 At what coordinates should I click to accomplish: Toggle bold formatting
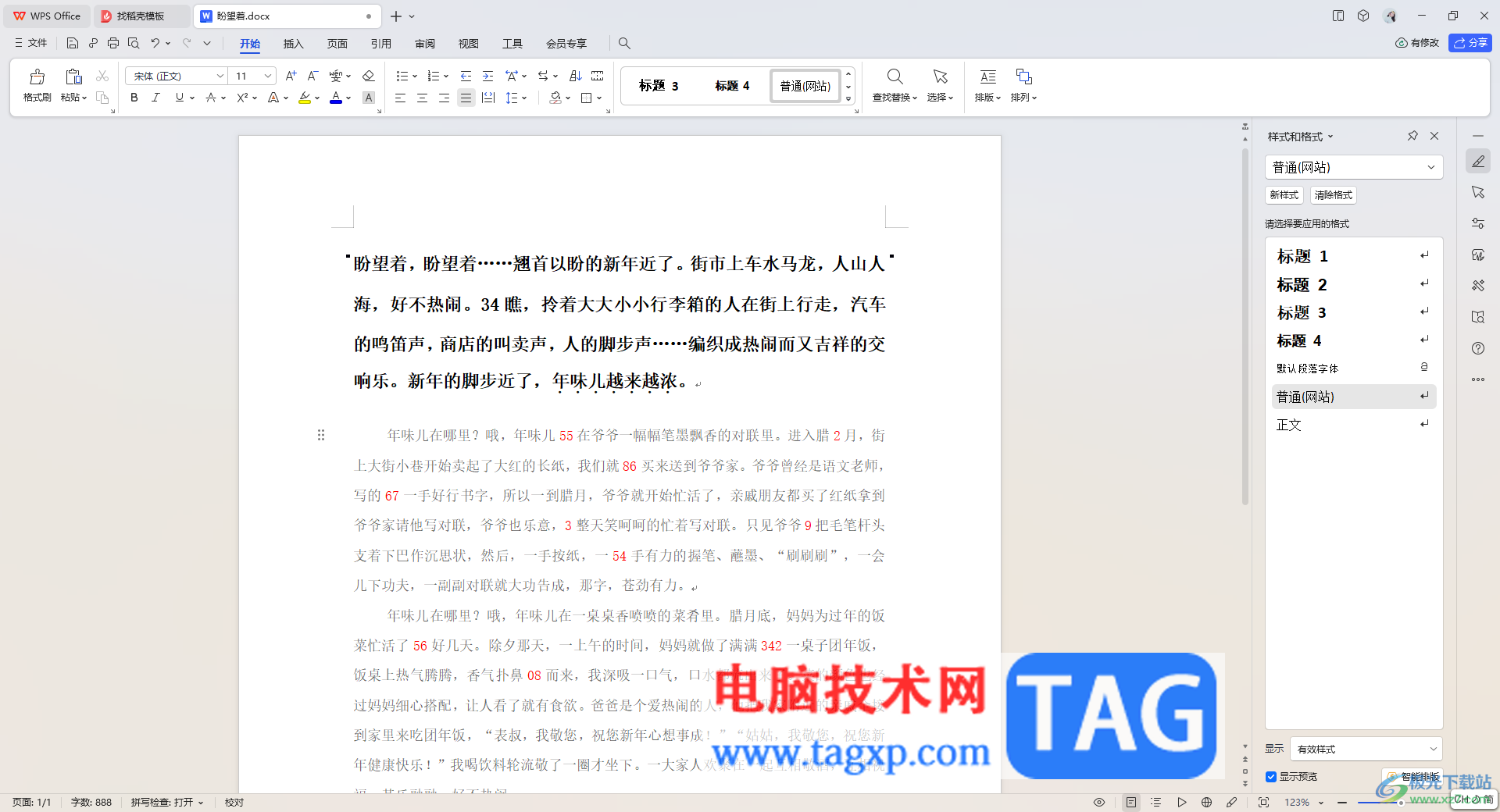coord(134,98)
